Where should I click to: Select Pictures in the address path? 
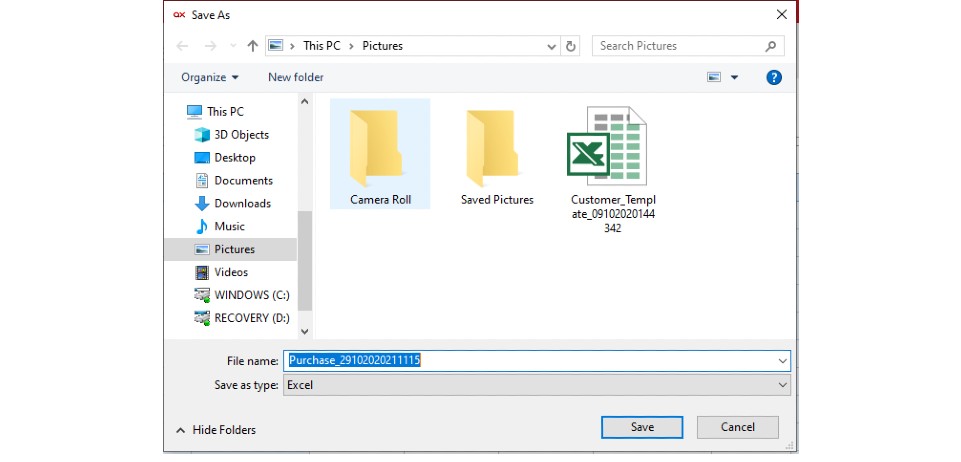[x=382, y=46]
